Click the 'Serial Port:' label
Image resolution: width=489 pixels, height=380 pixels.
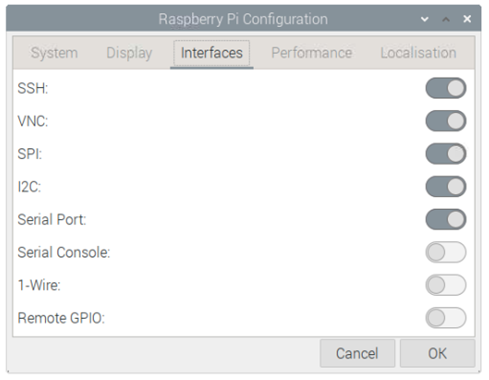point(52,219)
